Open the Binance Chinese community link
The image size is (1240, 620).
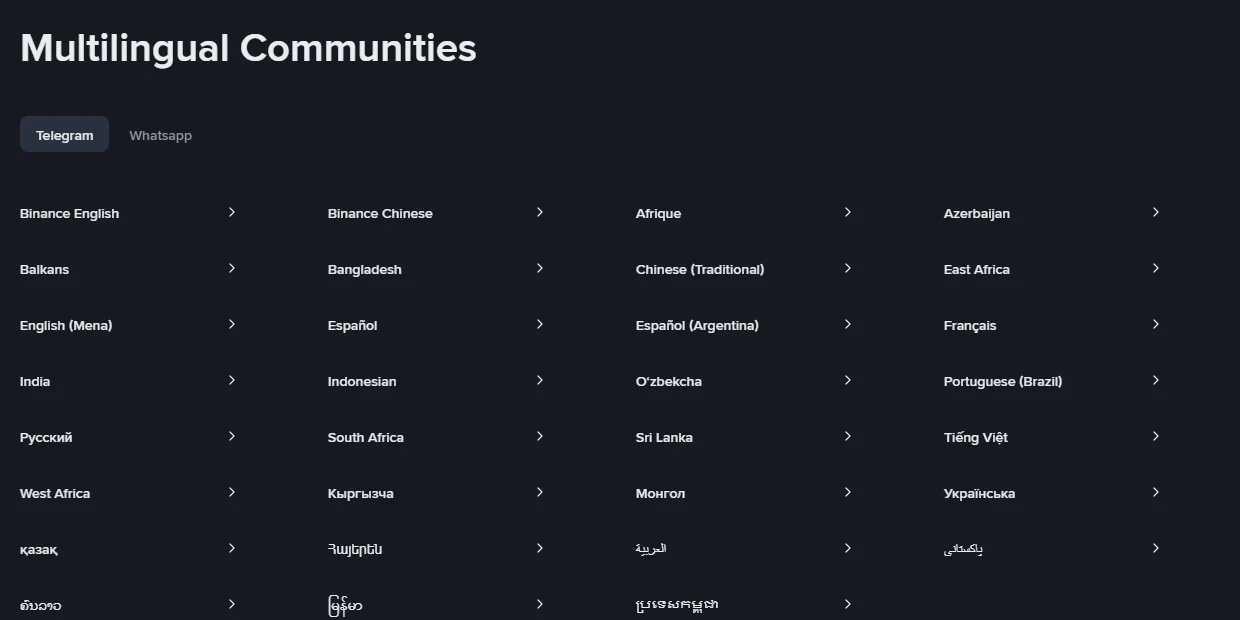pyautogui.click(x=380, y=213)
